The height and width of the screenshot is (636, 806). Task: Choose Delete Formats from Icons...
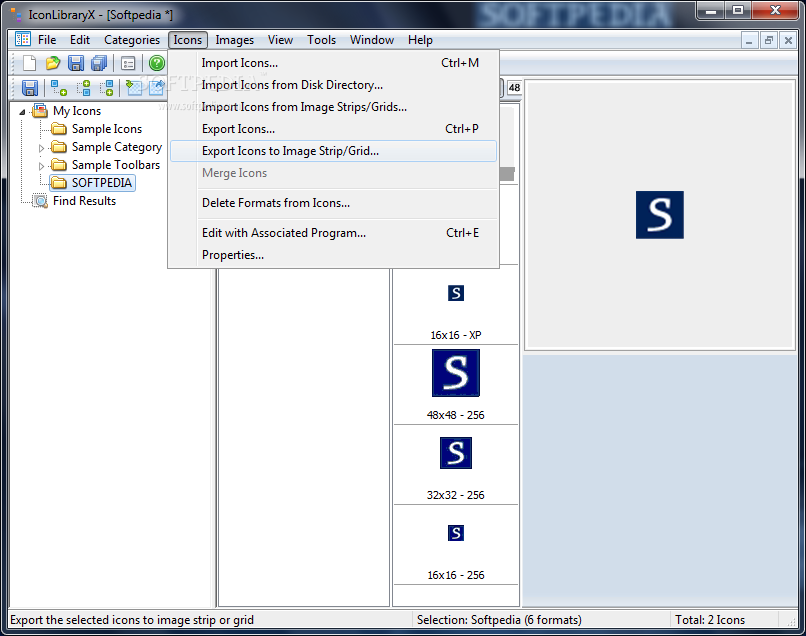(334, 203)
